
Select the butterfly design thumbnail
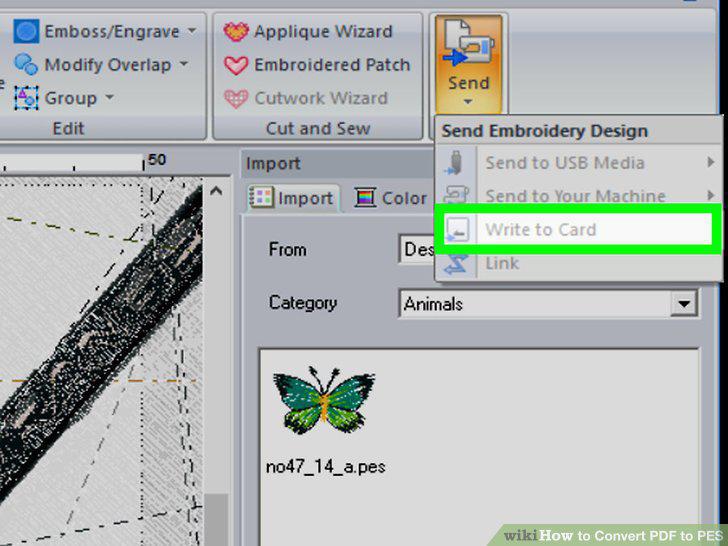tap(324, 400)
